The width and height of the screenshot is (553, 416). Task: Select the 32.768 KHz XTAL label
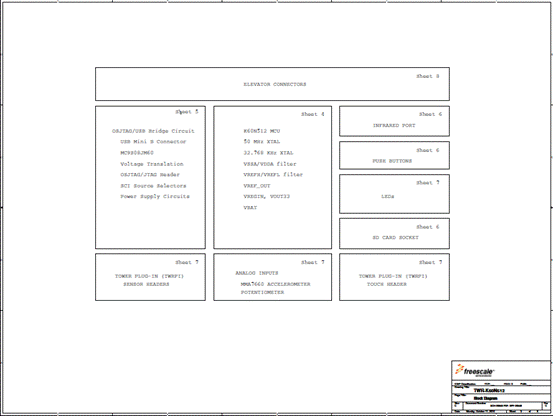point(268,153)
